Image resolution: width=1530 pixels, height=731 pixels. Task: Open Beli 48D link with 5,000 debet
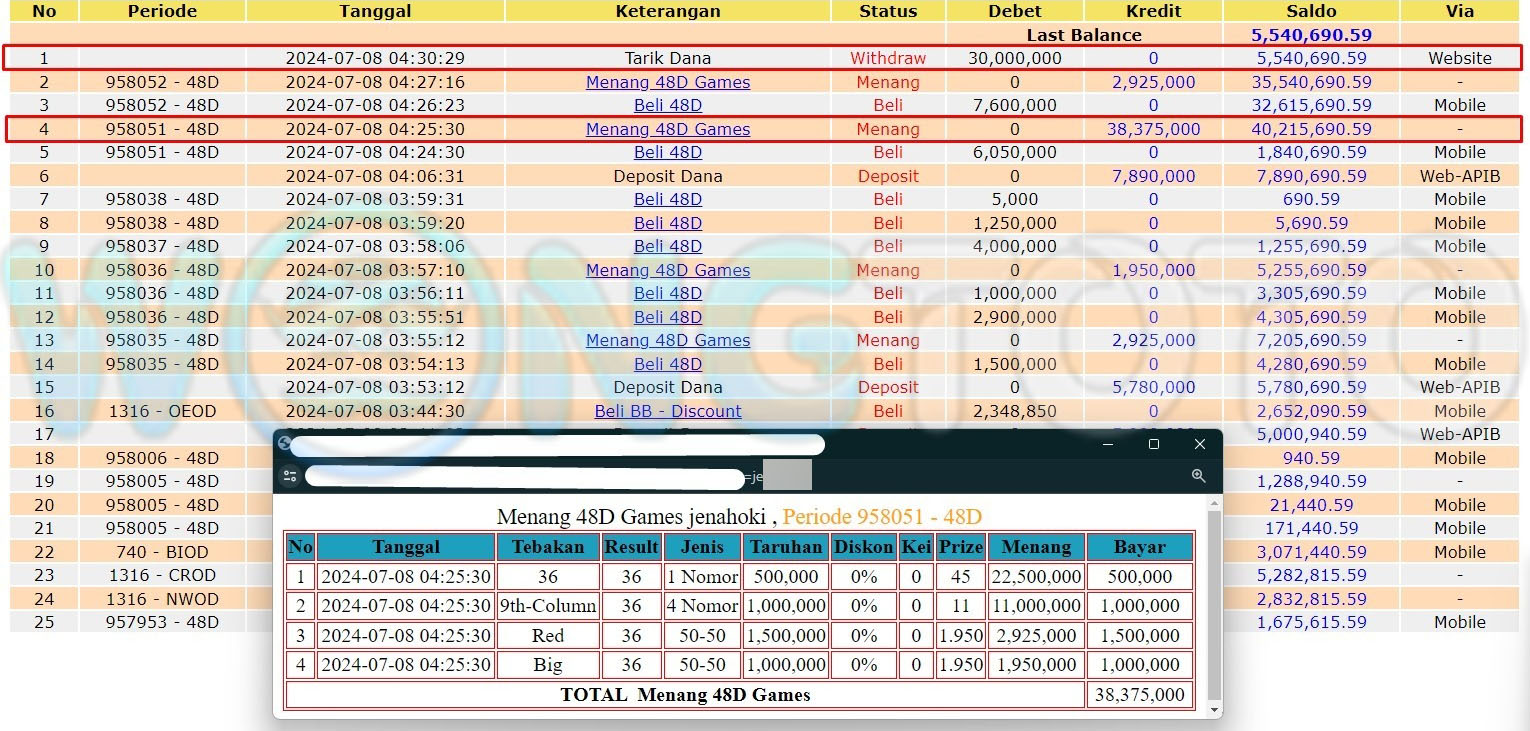point(668,199)
